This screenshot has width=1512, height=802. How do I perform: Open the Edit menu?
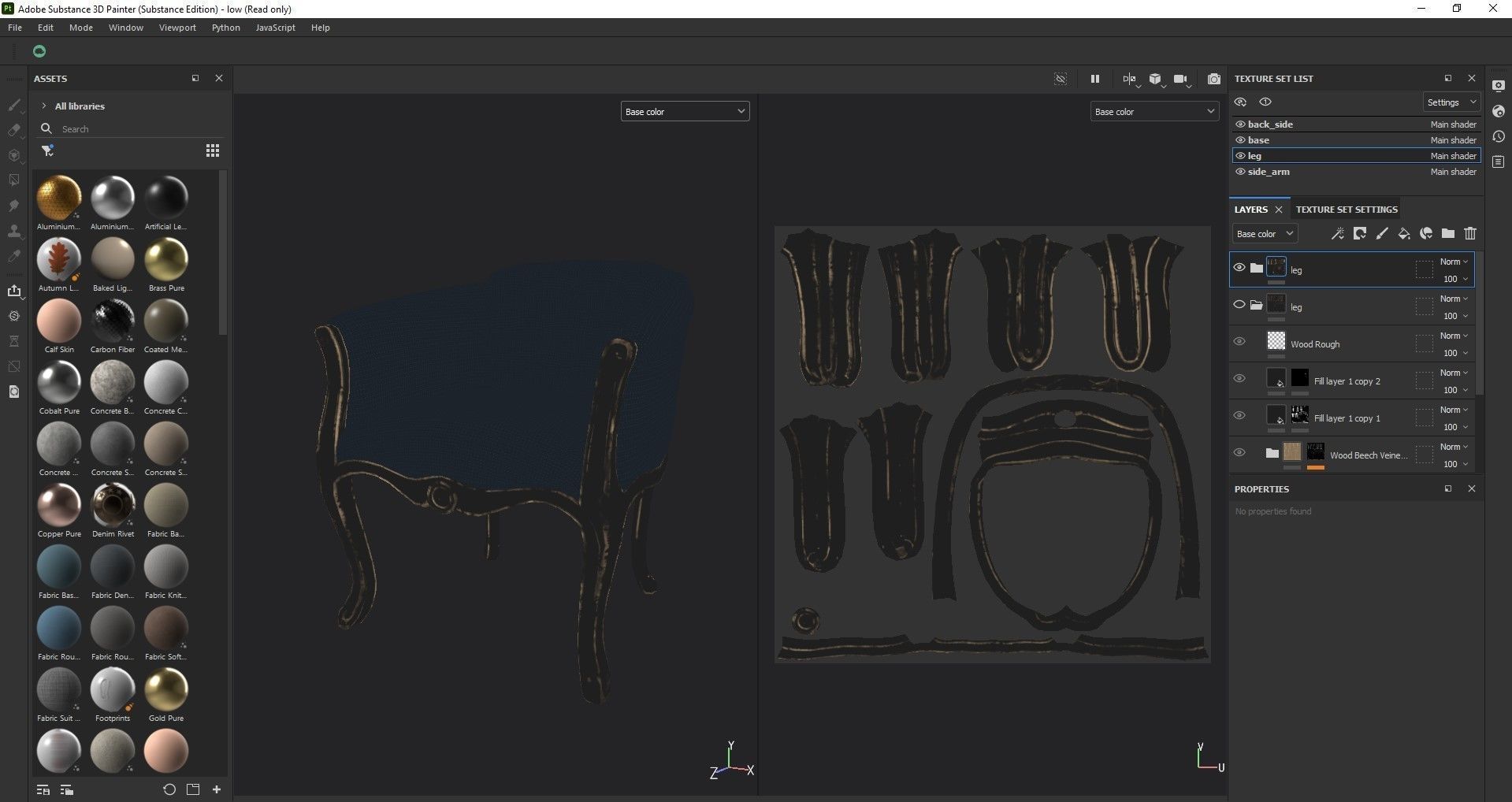tap(46, 28)
